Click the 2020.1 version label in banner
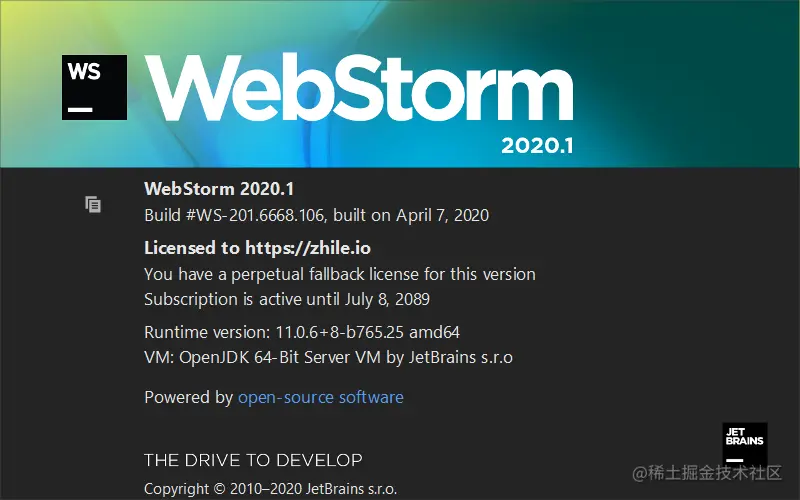Screen dimensions: 800x500 (x=537, y=146)
